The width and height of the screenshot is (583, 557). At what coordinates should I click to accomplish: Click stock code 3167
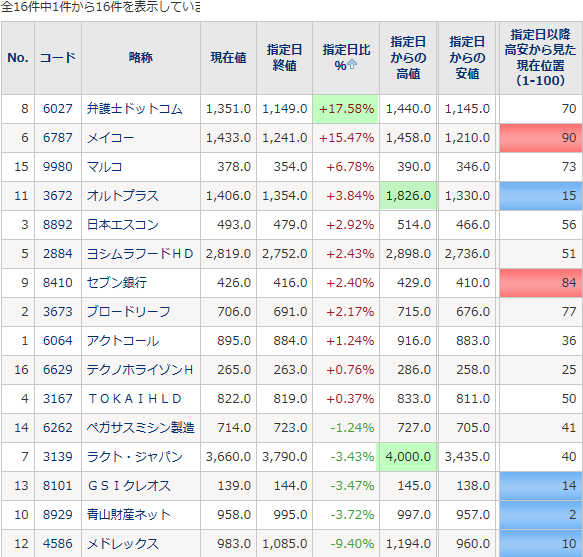point(58,399)
